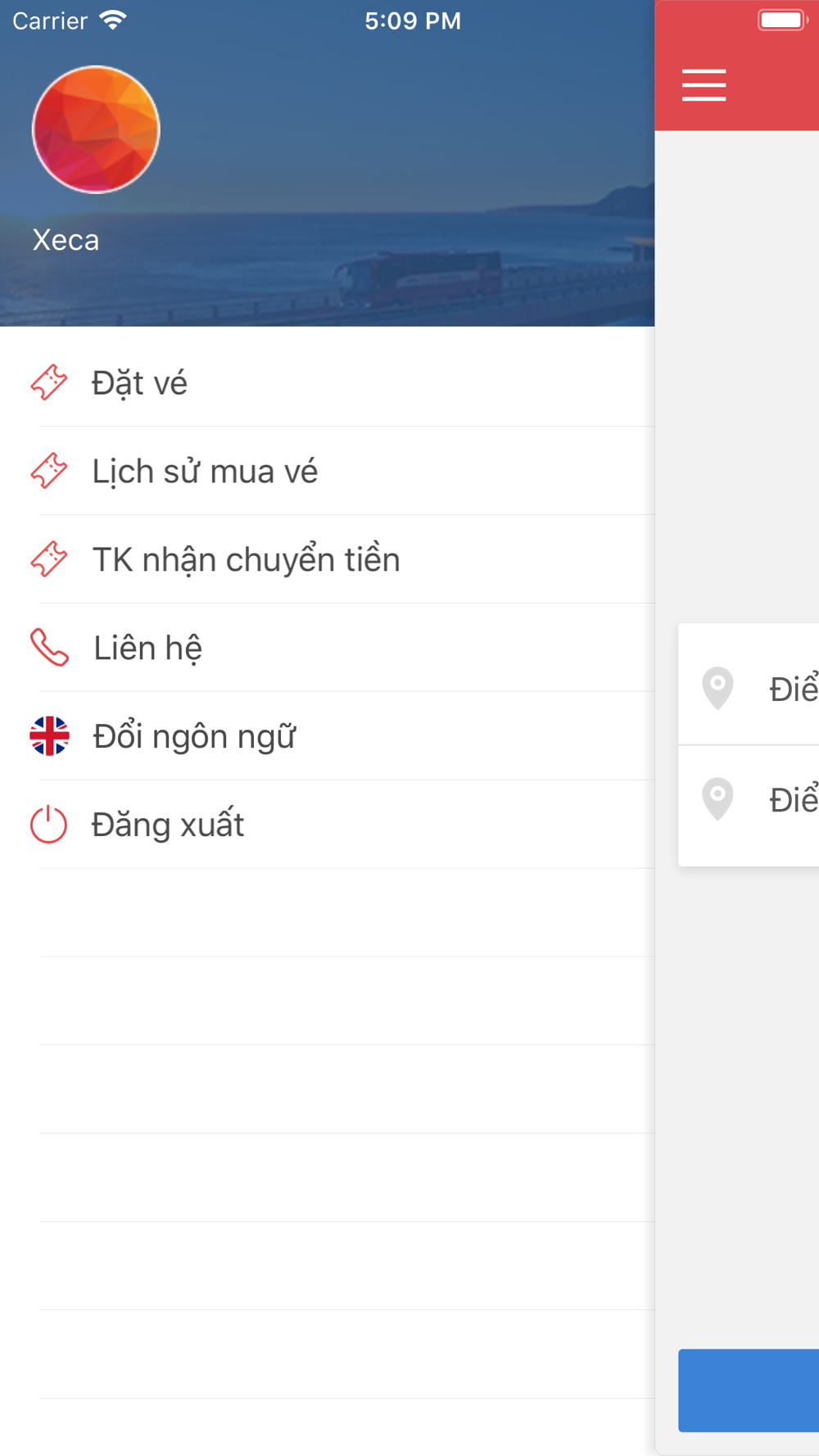Viewport: 819px width, 1456px height.
Task: Select TK nhận chuyển tiền menu entry
Action: tap(328, 559)
